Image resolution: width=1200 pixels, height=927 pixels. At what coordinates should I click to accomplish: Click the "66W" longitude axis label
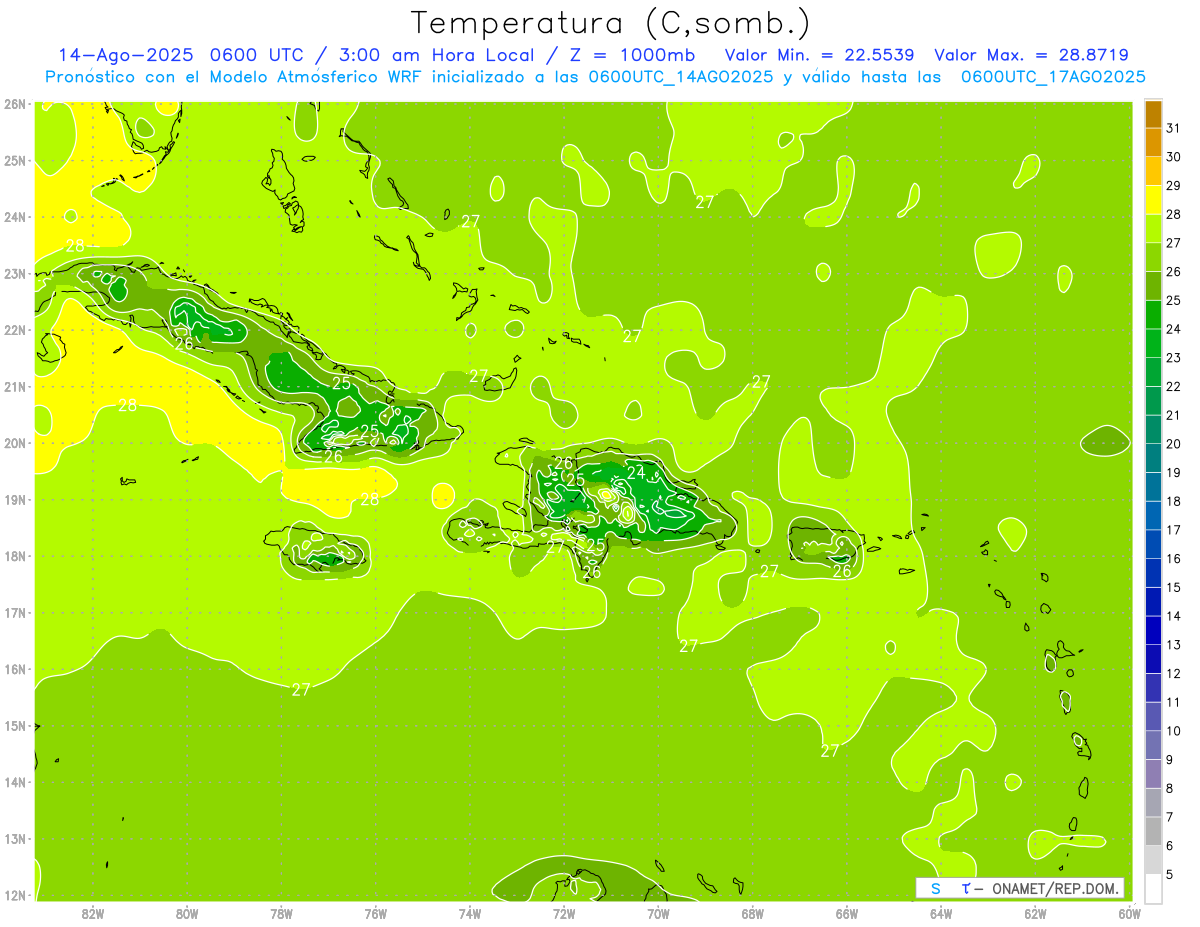[x=846, y=912]
